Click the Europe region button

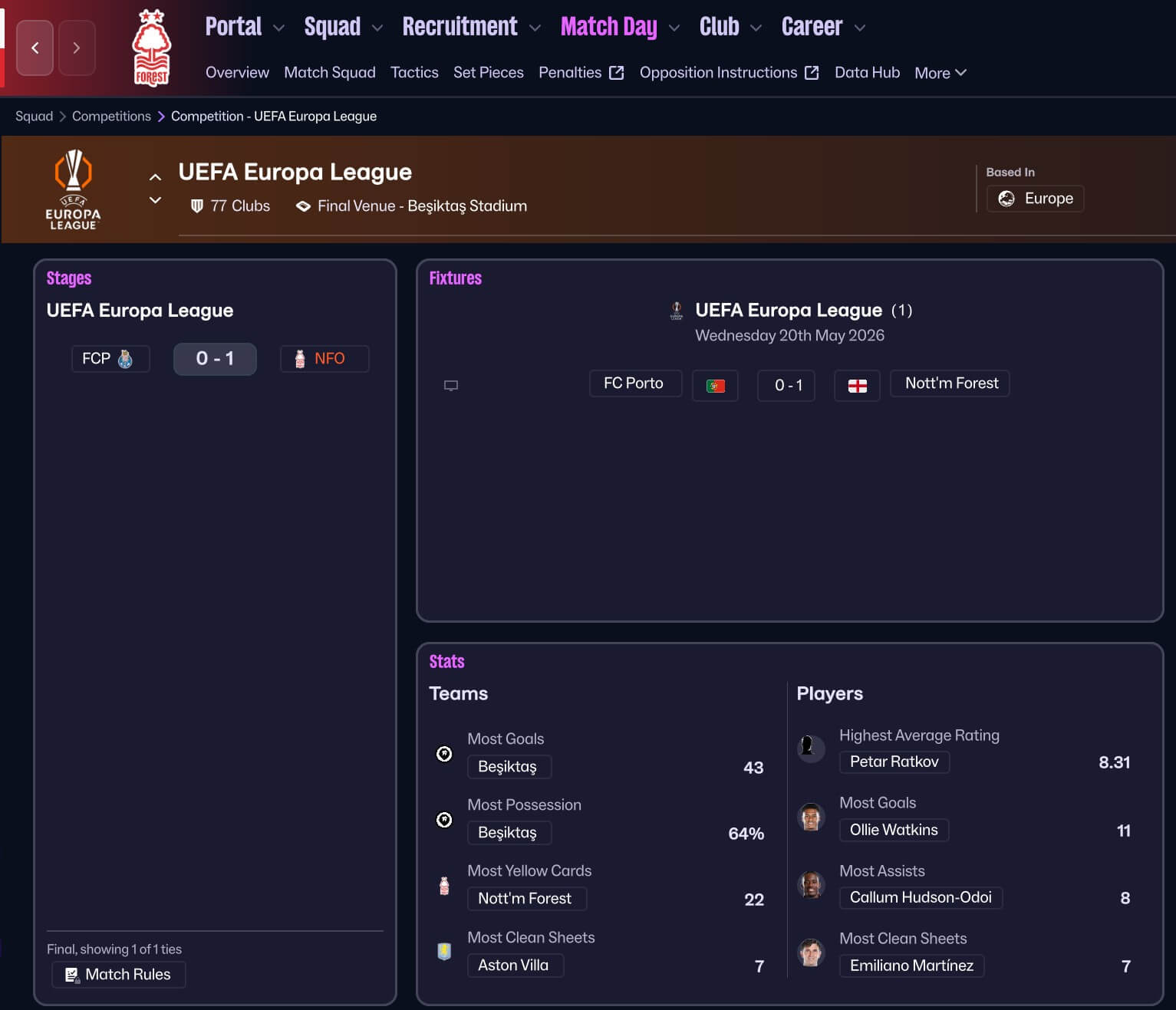[x=1035, y=199]
